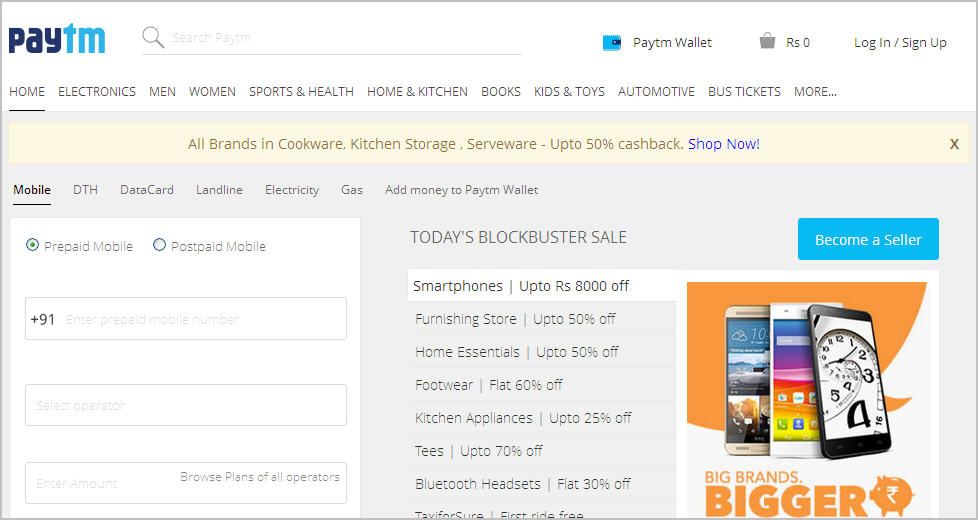Viewport: 978px width, 520px height.
Task: Open Add money to Paytm Wallet tab
Action: [462, 190]
